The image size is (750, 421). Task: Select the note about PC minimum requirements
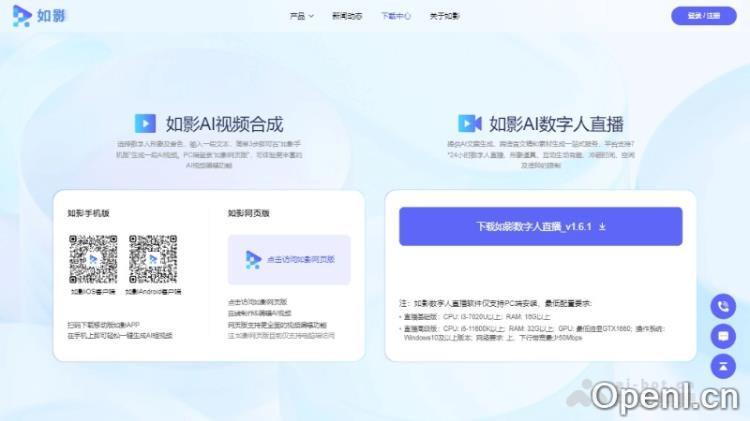[x=496, y=303]
